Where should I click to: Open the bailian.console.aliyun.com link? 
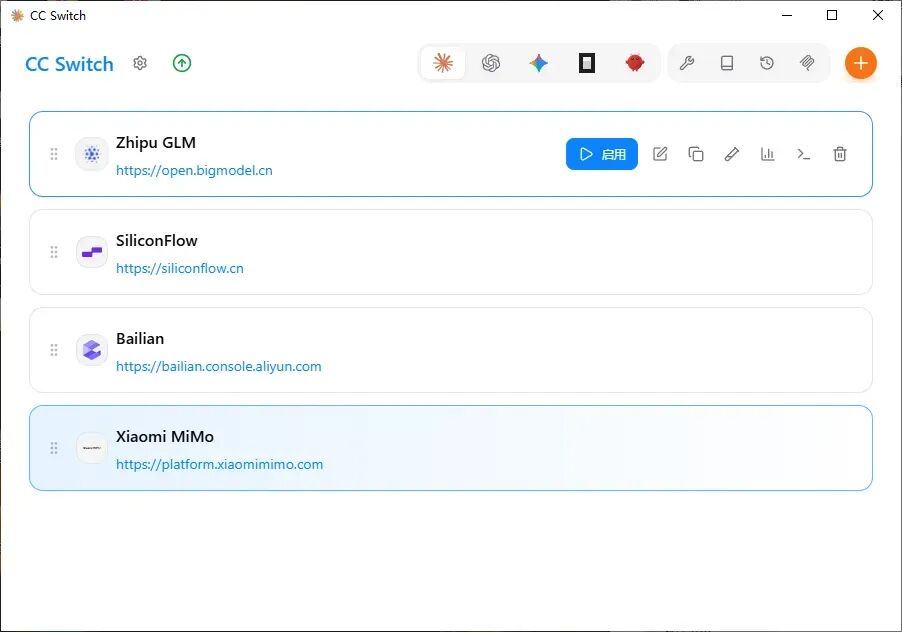219,366
